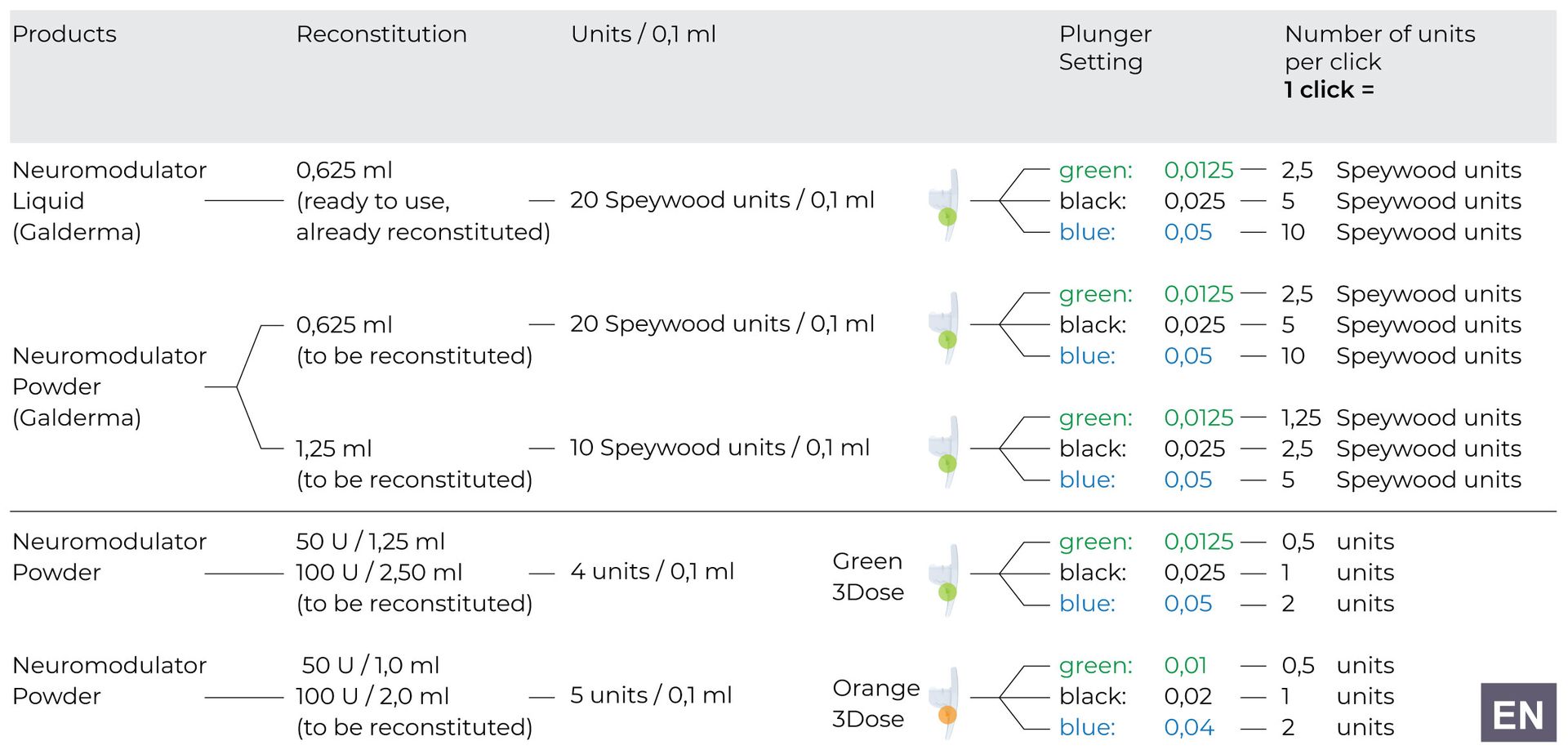Click the '1,25 Speywood units' per-click value
The height and width of the screenshot is (750, 1568).
click(x=1400, y=418)
